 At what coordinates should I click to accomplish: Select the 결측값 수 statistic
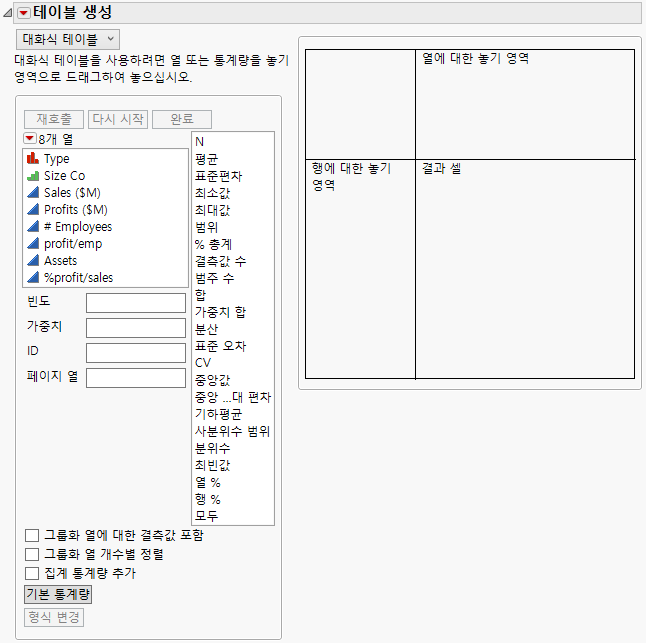220,261
